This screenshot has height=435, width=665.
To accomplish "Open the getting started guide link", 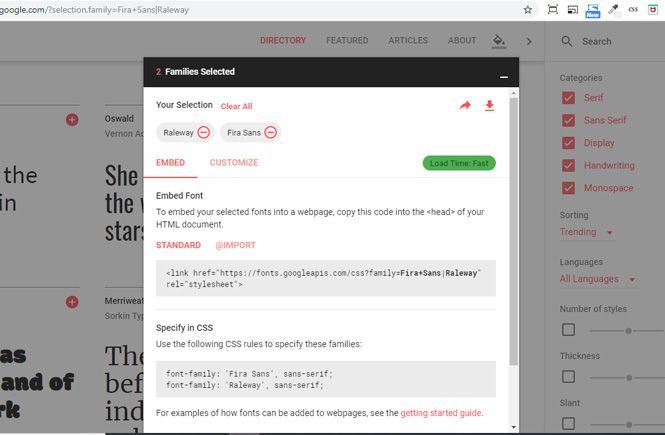I will click(441, 413).
